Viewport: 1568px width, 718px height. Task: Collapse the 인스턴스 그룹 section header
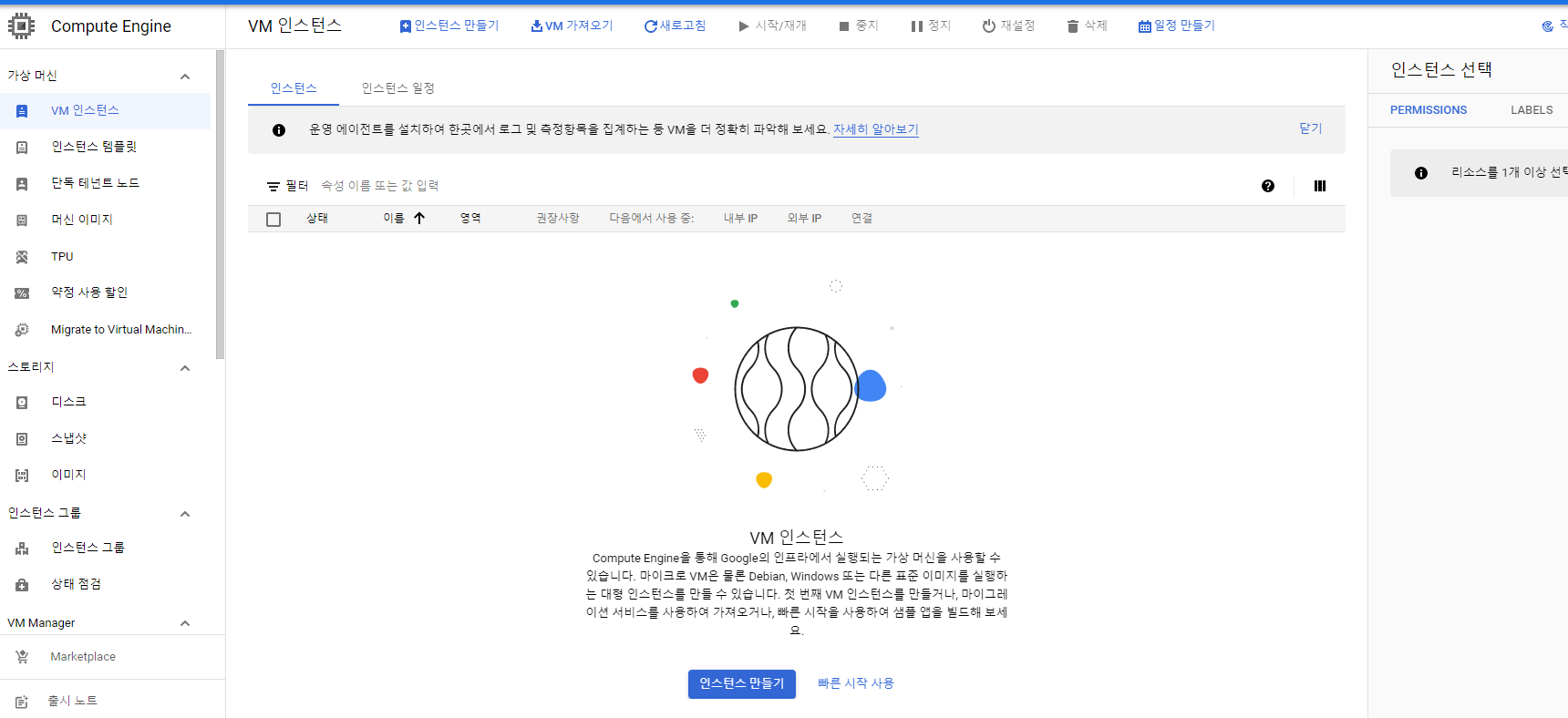coord(185,514)
